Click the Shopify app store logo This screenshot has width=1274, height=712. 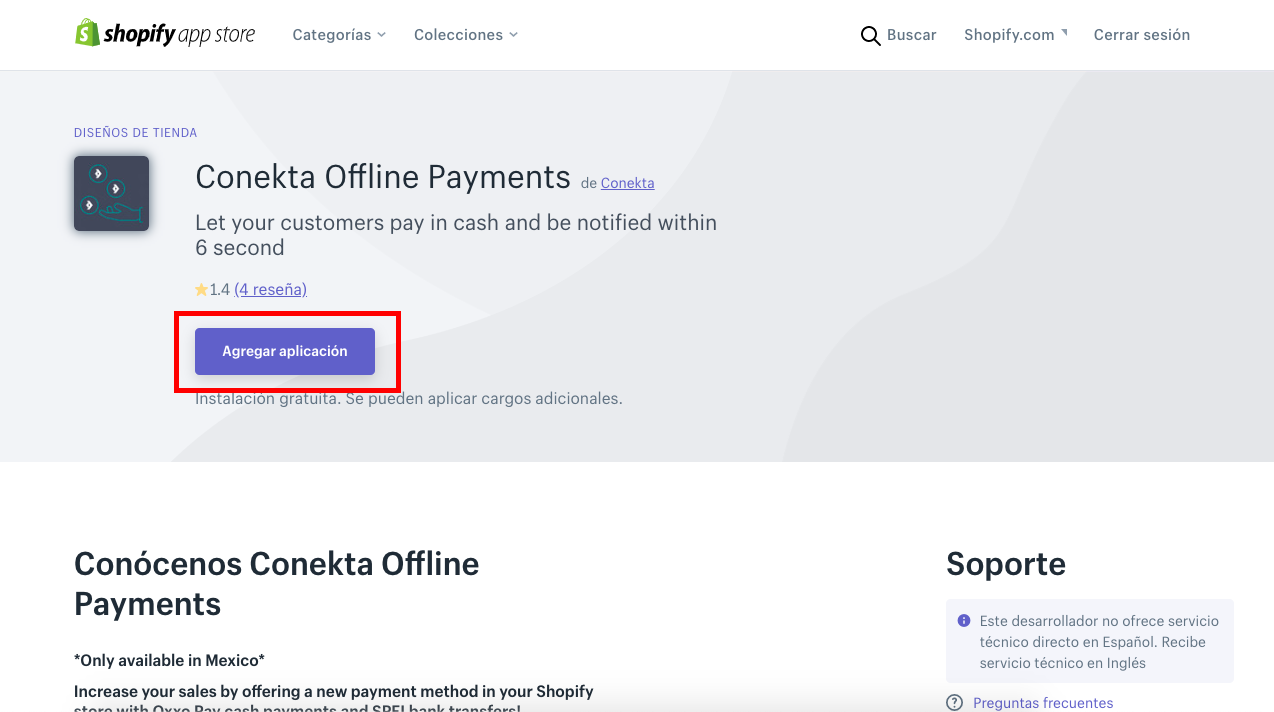(x=165, y=34)
